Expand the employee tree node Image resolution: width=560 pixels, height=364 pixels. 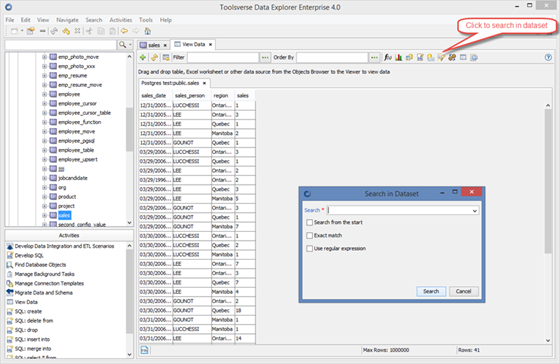pos(45,94)
